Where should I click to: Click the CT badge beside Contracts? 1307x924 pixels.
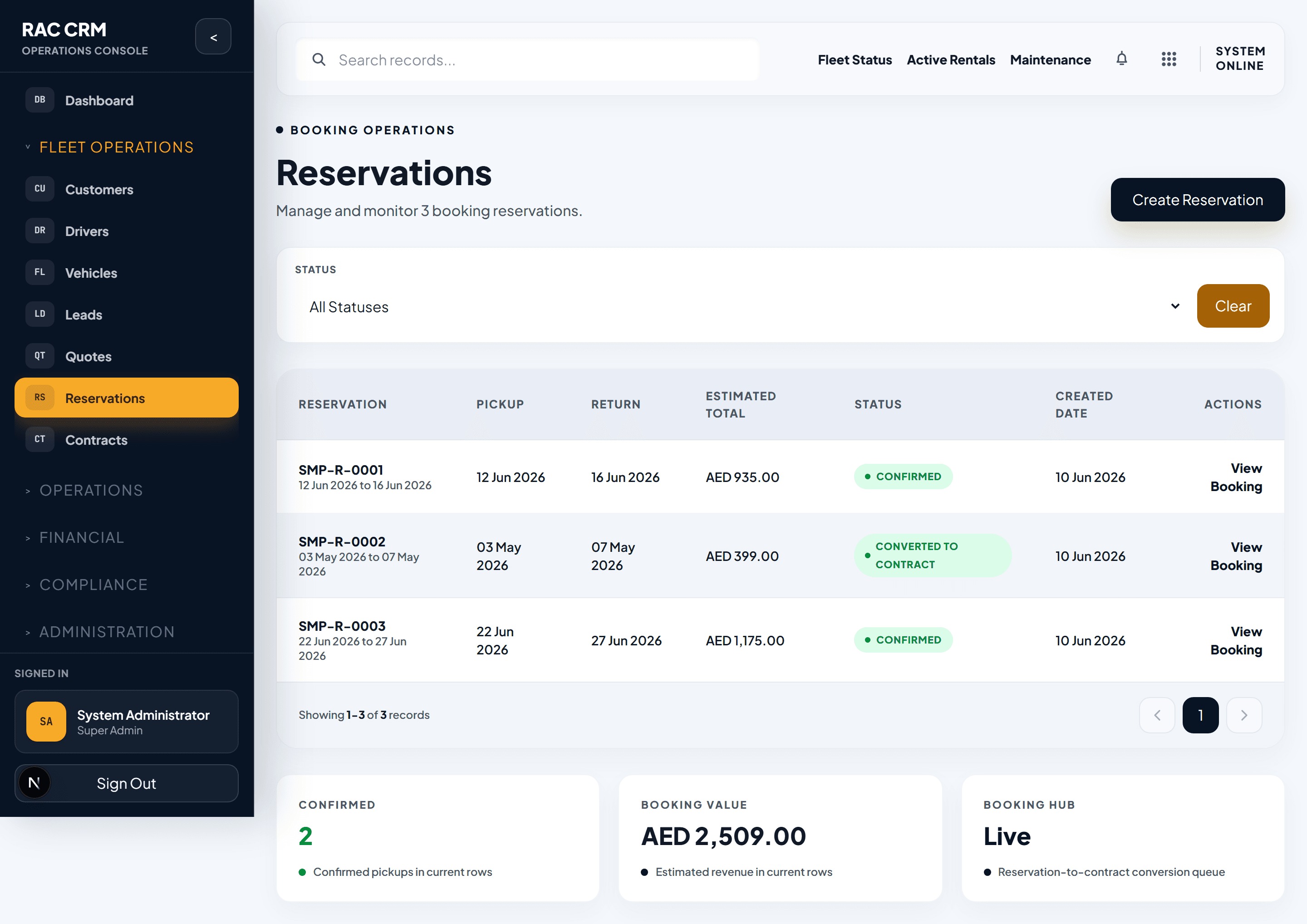pos(40,439)
